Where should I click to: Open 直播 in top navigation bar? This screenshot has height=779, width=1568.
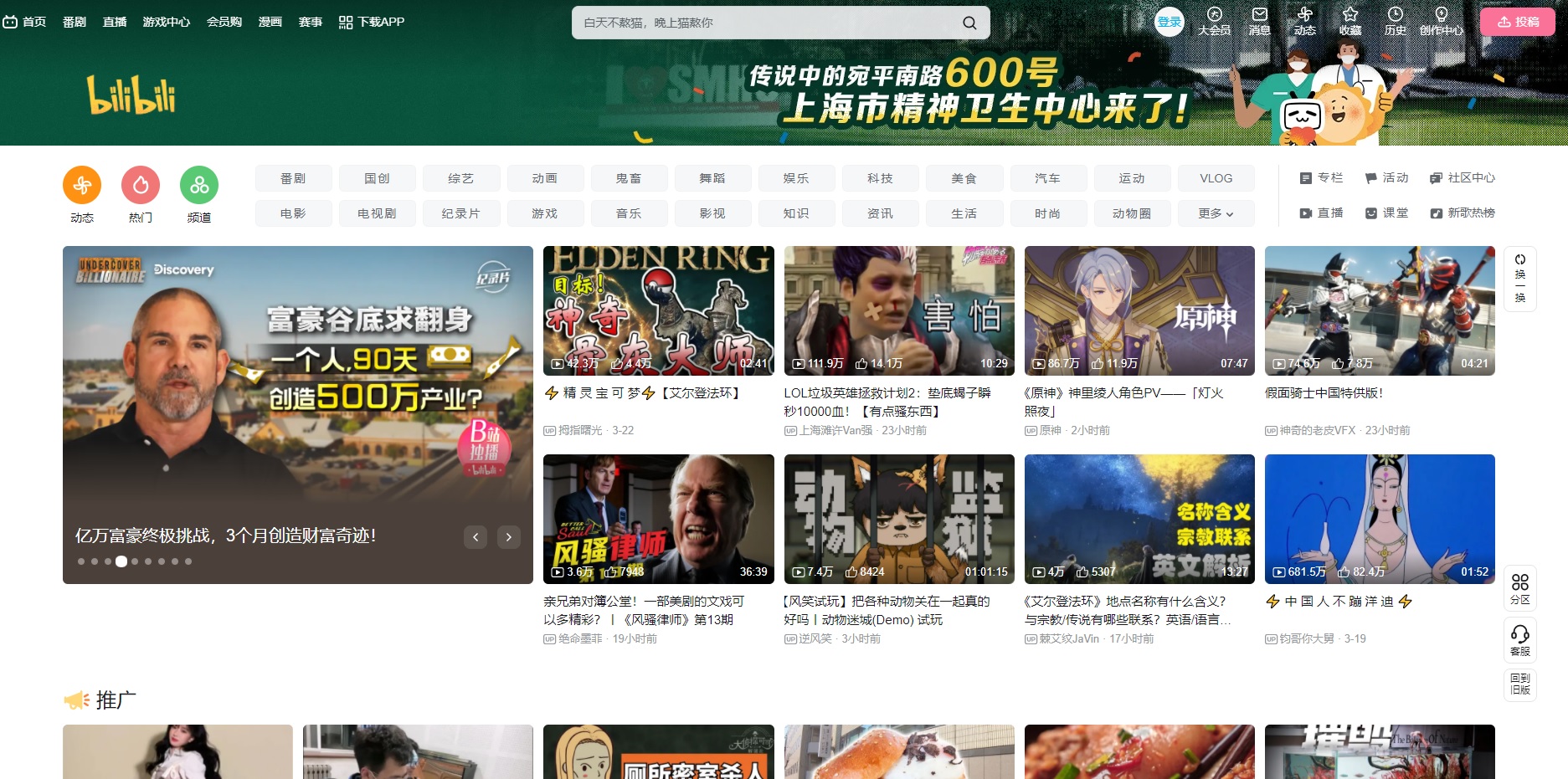[115, 22]
